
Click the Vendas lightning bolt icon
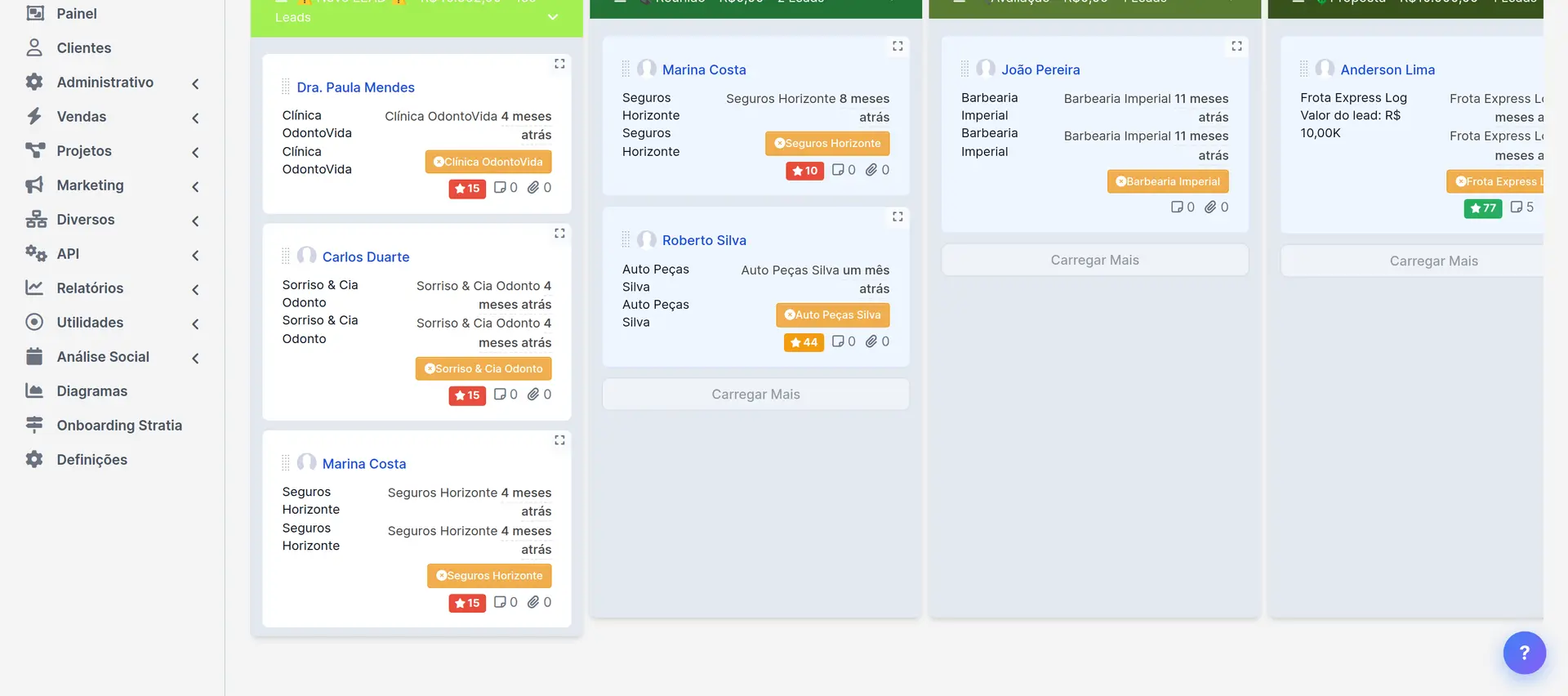click(34, 116)
